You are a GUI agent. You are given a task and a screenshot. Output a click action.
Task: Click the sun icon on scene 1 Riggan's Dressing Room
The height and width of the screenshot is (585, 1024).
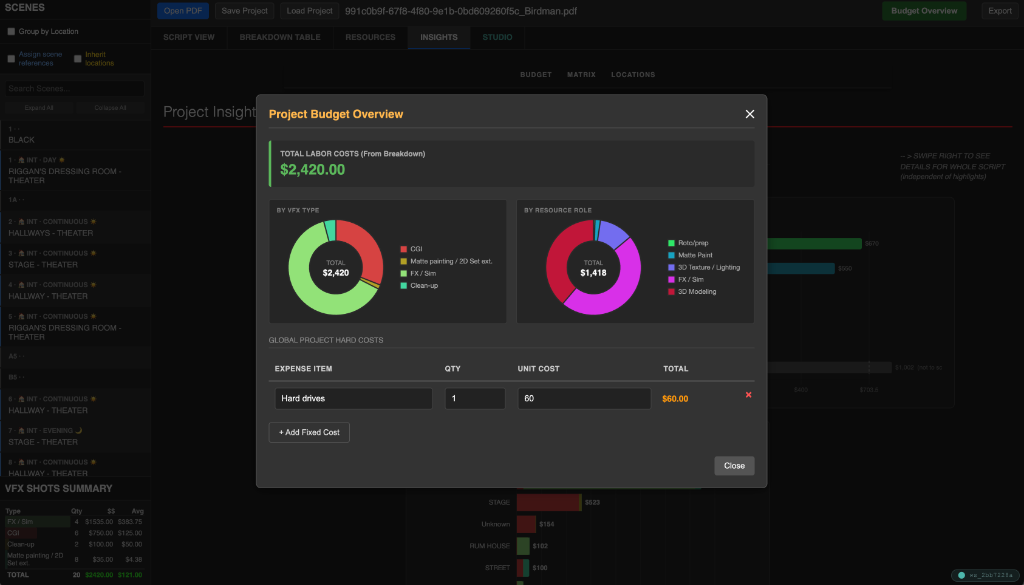(62, 158)
